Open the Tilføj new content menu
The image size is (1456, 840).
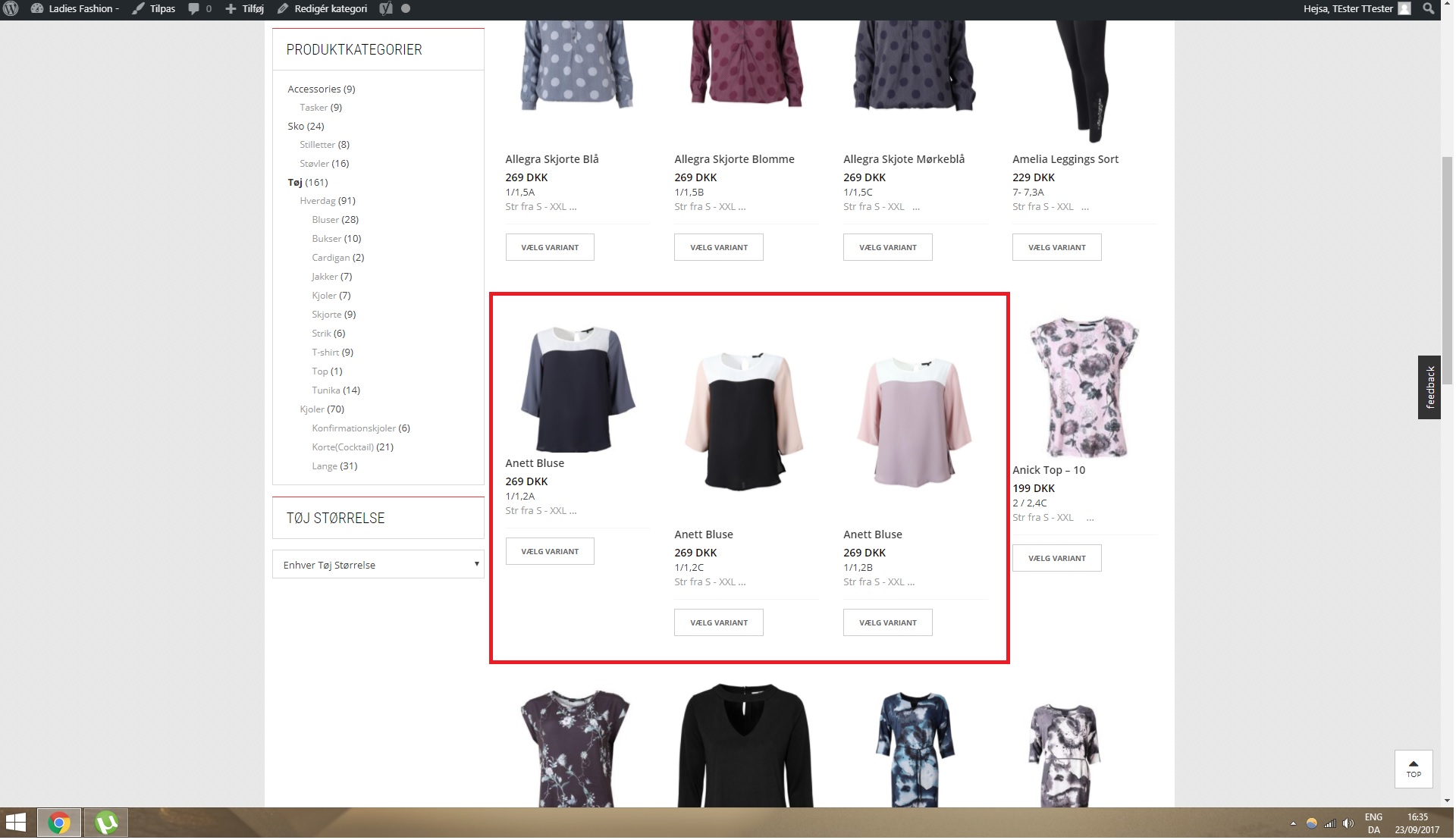pos(245,8)
